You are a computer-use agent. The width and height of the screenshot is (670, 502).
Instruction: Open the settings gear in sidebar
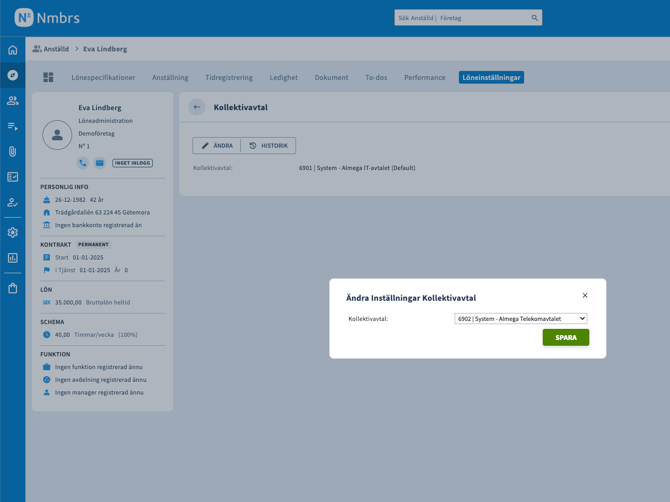(13, 232)
